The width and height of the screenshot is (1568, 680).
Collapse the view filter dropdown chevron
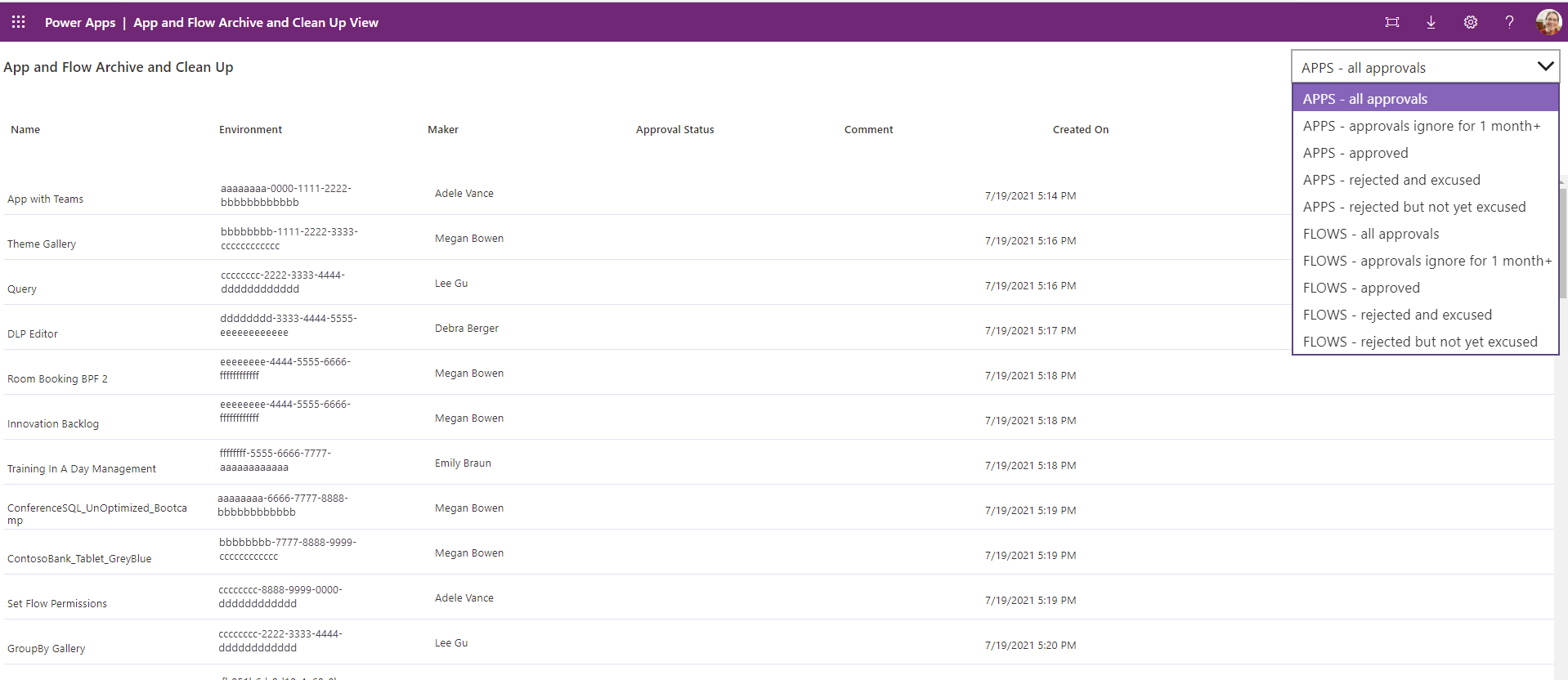1544,67
